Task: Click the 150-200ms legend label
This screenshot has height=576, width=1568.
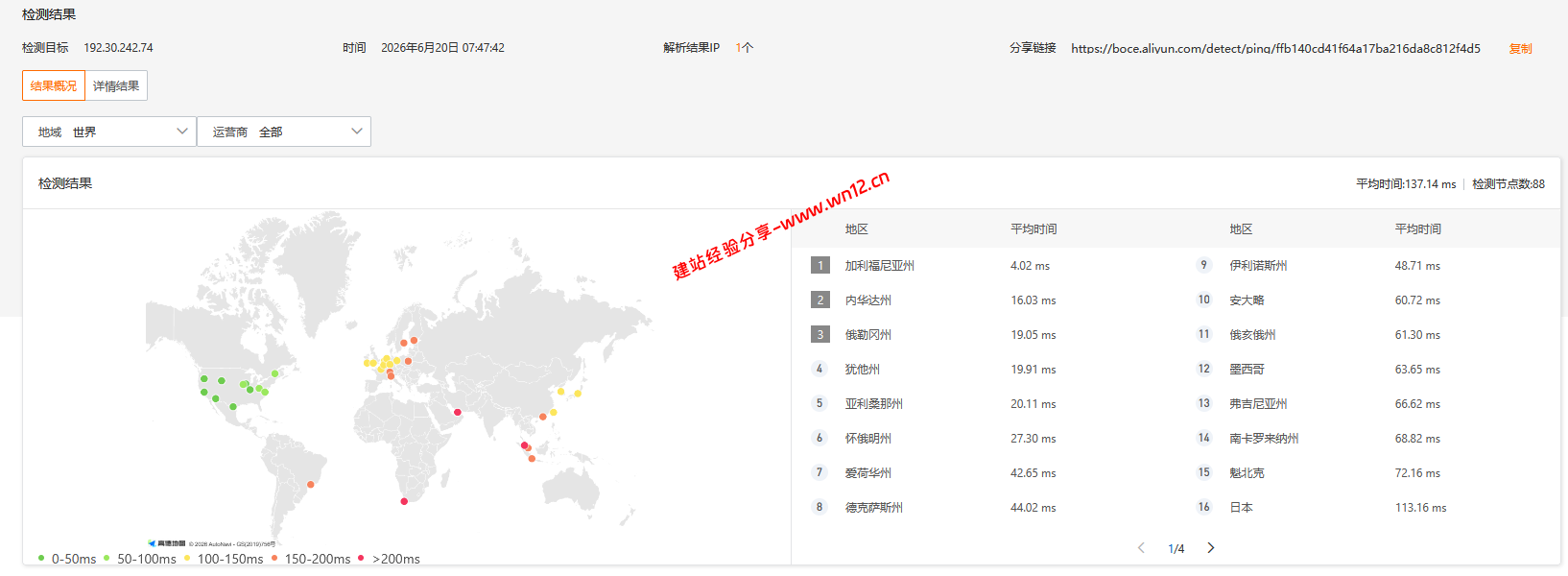Action: (x=318, y=559)
